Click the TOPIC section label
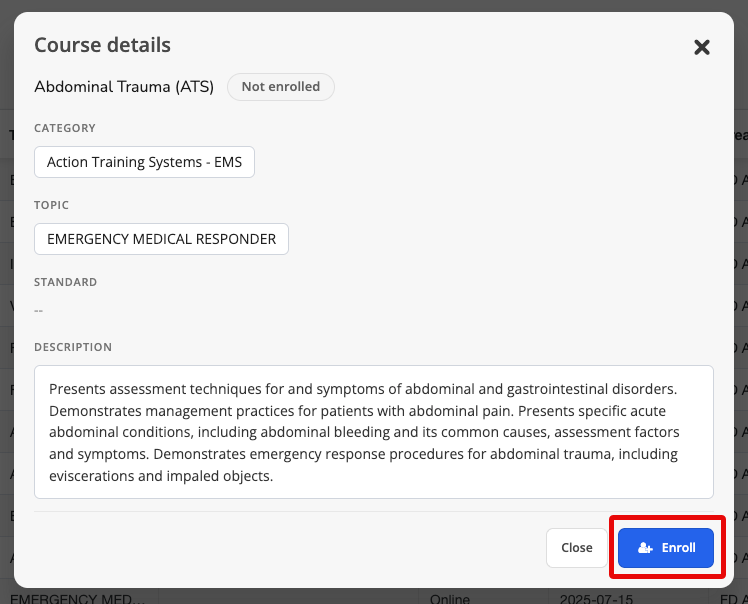The image size is (748, 604). click(52, 205)
